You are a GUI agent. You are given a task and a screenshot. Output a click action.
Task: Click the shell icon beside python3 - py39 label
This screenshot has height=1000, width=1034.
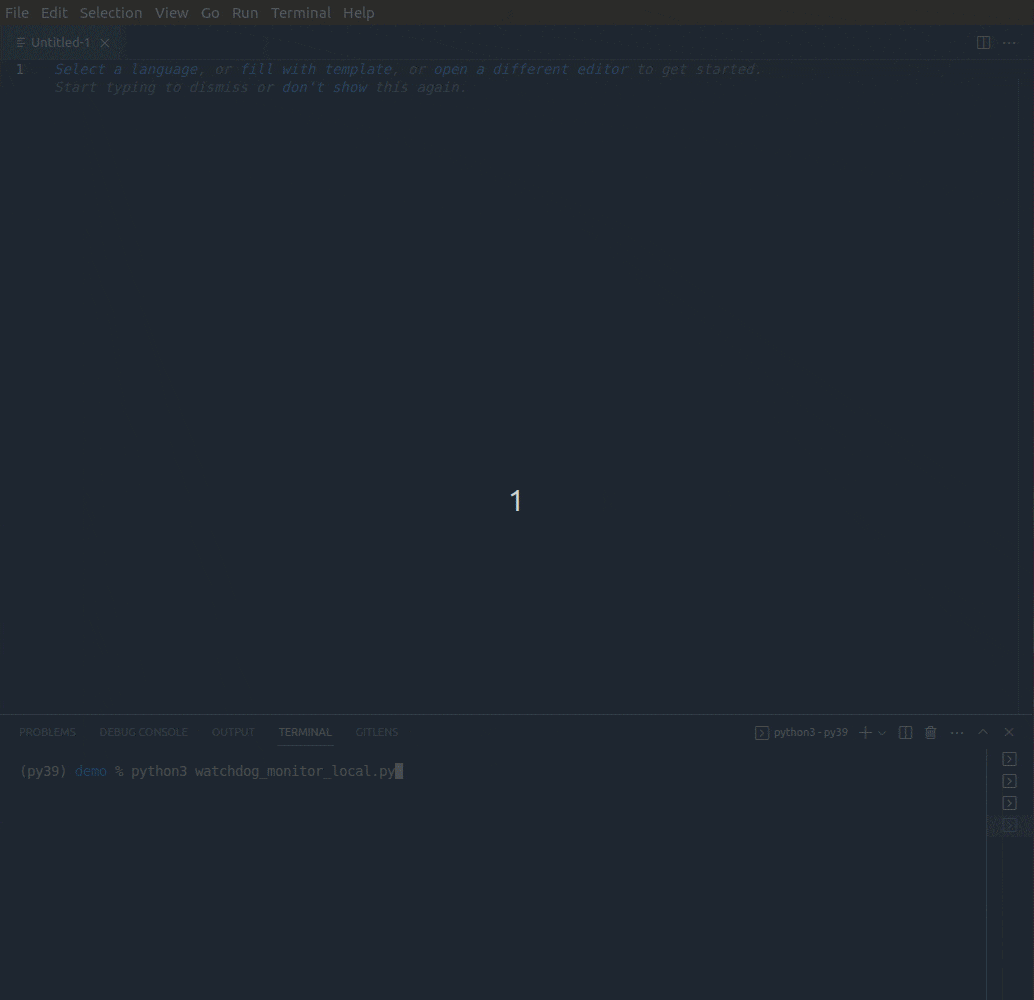tap(761, 732)
